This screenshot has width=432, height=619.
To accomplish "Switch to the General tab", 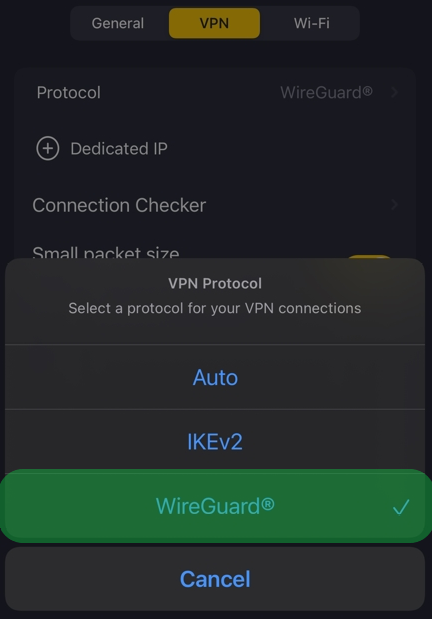I will click(x=118, y=23).
